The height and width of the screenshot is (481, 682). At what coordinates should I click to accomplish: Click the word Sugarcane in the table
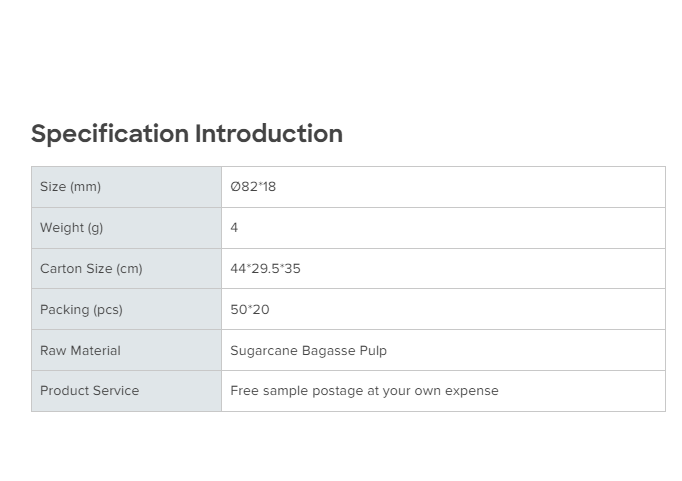tap(261, 351)
